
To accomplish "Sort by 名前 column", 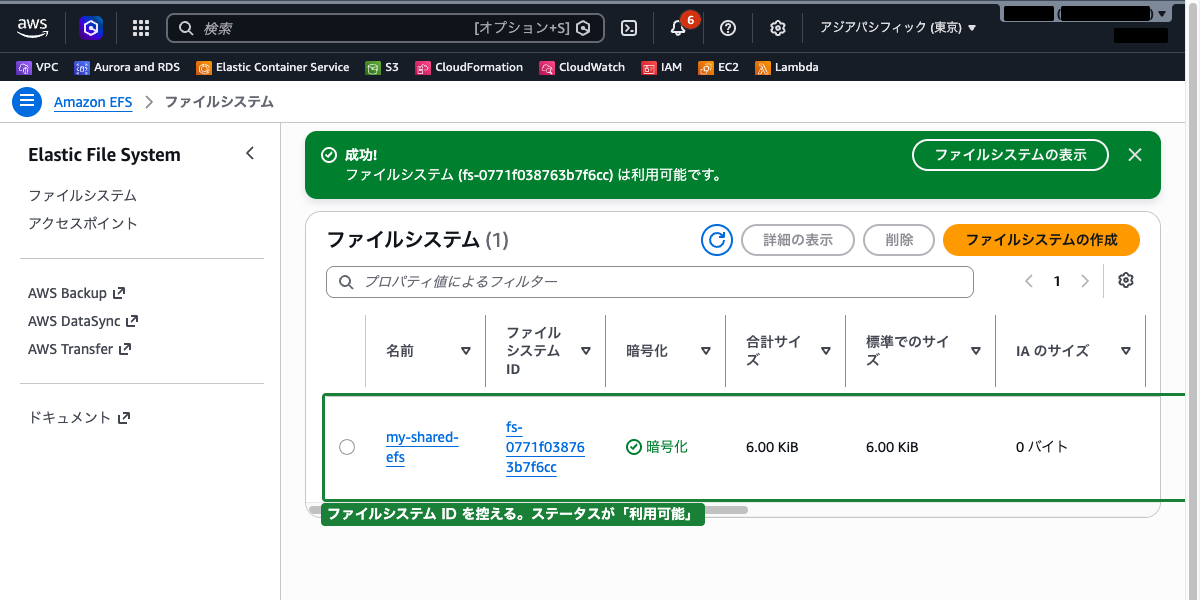I will pos(466,351).
